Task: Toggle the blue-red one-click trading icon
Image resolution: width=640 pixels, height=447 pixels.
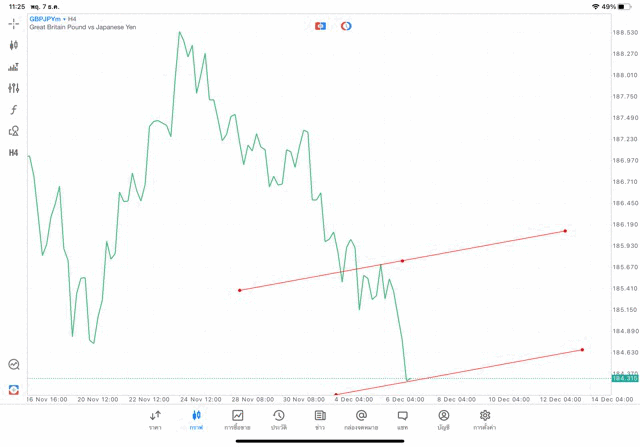Action: click(321, 26)
